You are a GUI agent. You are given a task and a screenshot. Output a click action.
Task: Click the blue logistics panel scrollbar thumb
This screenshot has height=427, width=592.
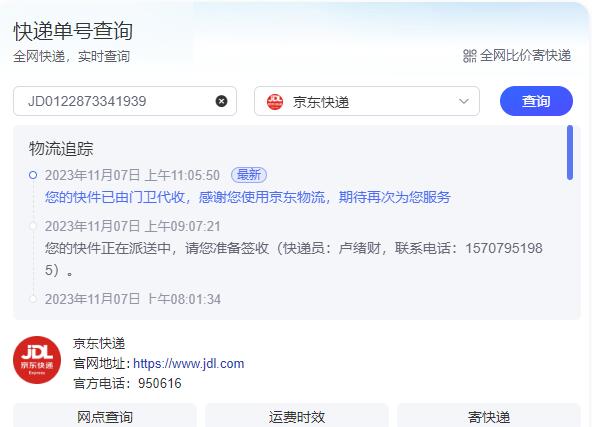coord(570,153)
